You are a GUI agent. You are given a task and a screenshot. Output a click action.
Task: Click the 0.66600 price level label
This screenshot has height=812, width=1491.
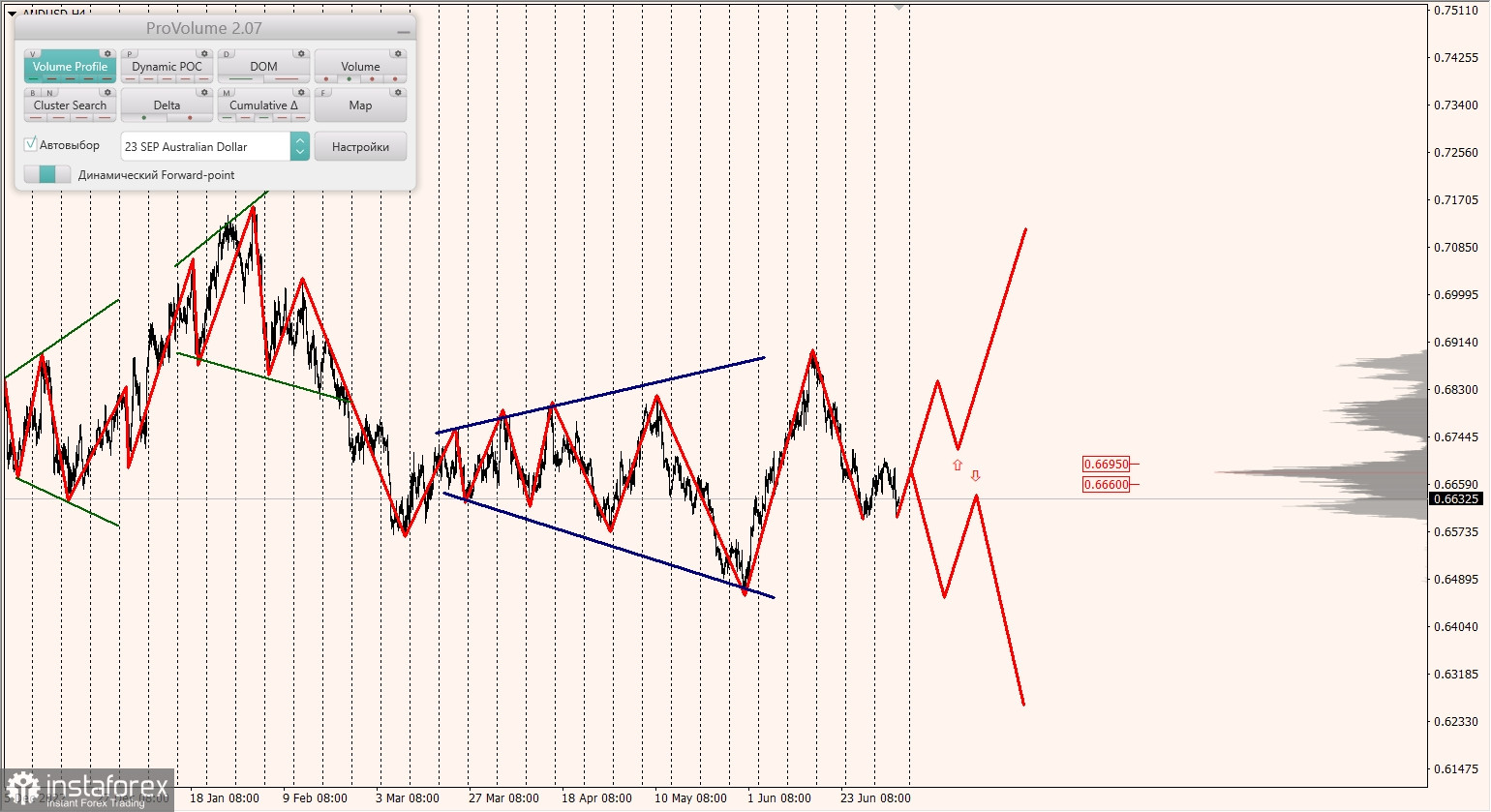pyautogui.click(x=1106, y=484)
